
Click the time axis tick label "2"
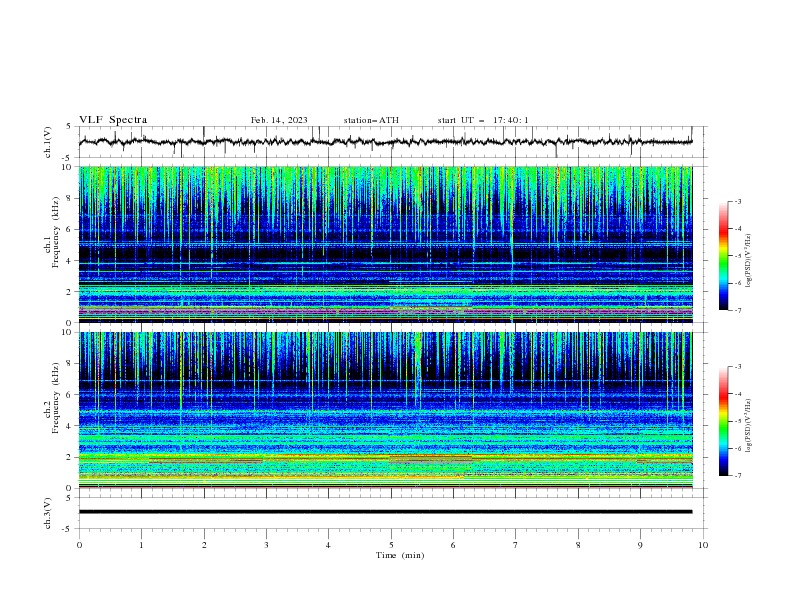click(204, 545)
